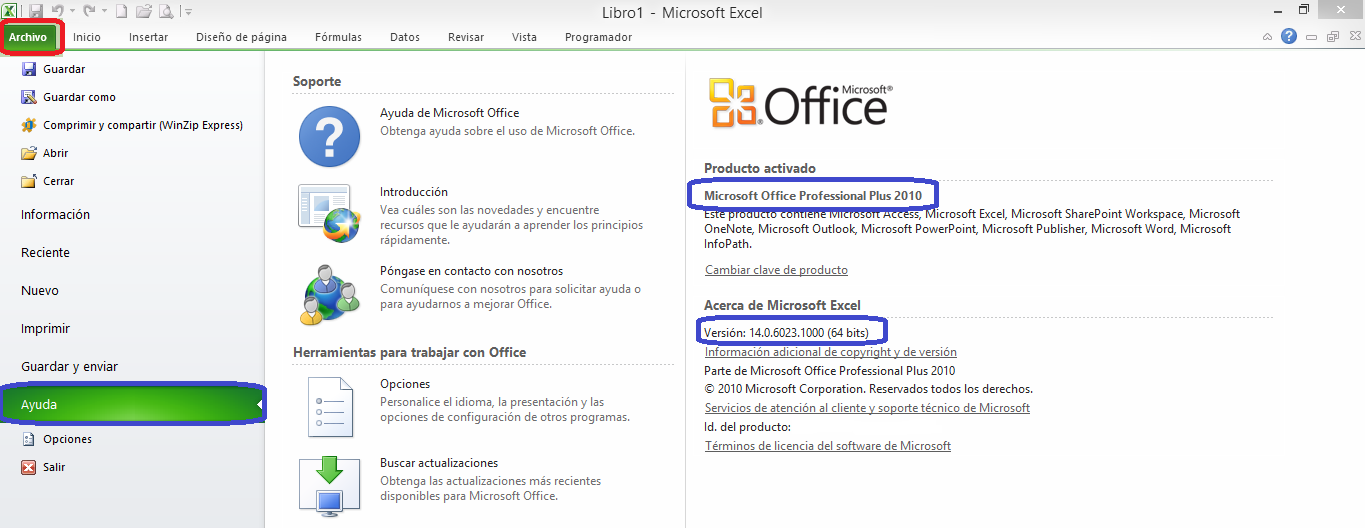The height and width of the screenshot is (528, 1365).
Task: Open the Diseño de página tab
Action: pos(241,37)
